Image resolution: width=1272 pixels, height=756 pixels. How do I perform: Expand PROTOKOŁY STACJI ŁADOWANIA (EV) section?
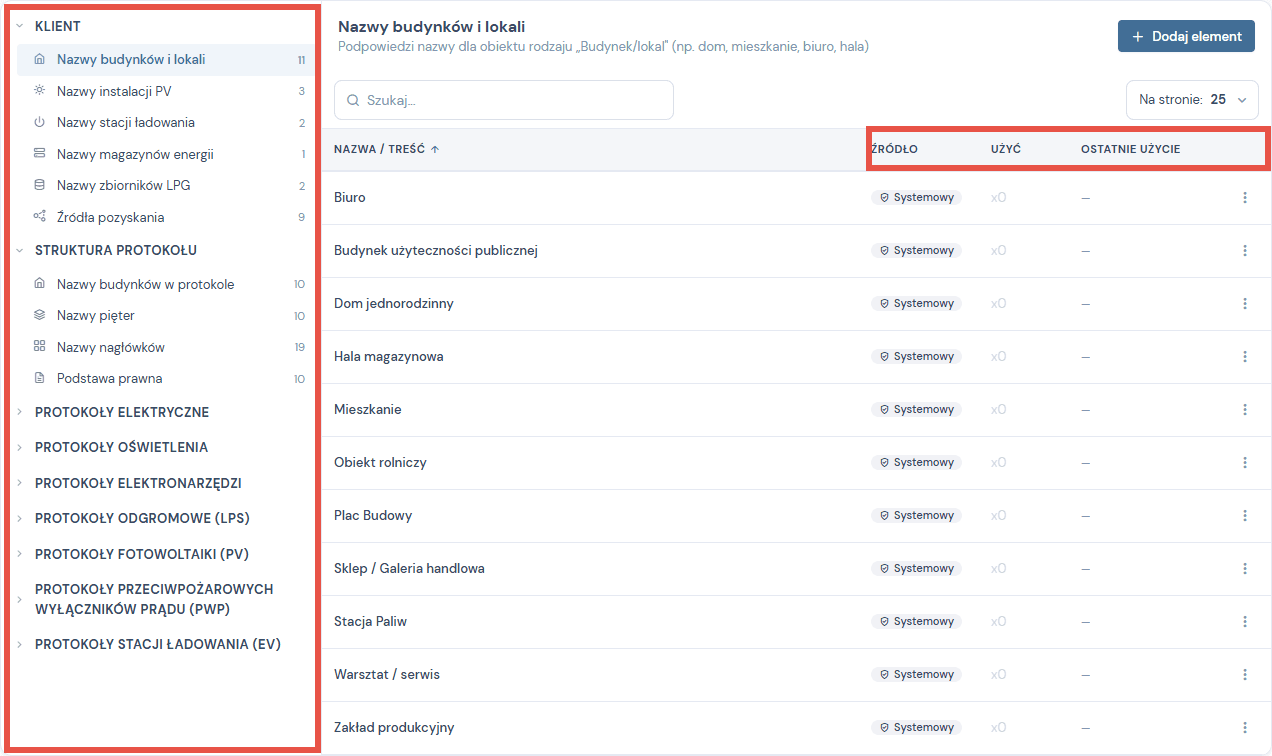(x=19, y=644)
